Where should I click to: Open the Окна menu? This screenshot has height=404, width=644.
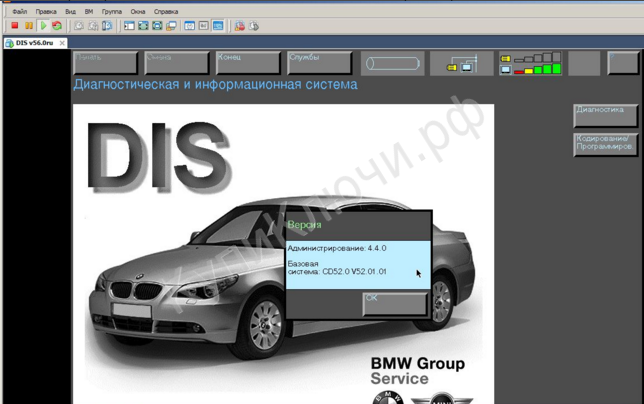(138, 11)
